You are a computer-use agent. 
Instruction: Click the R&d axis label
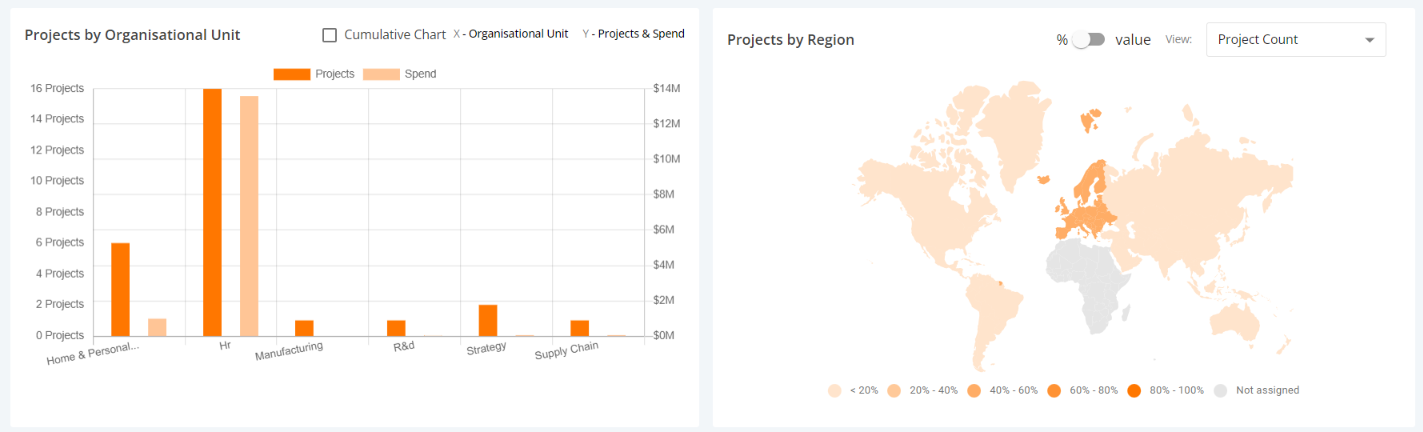(x=404, y=346)
